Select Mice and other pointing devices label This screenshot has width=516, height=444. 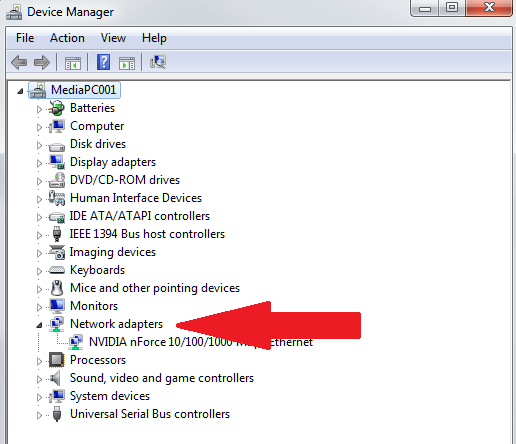155,288
